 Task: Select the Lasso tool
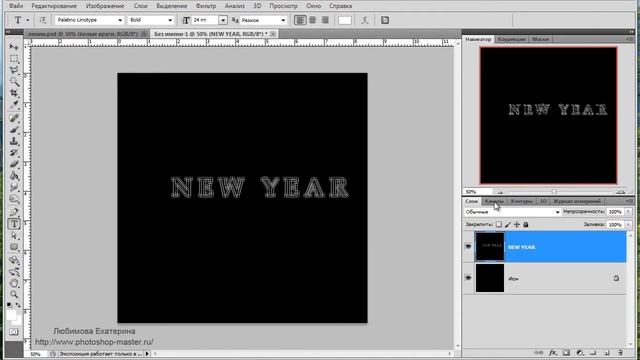[14, 70]
